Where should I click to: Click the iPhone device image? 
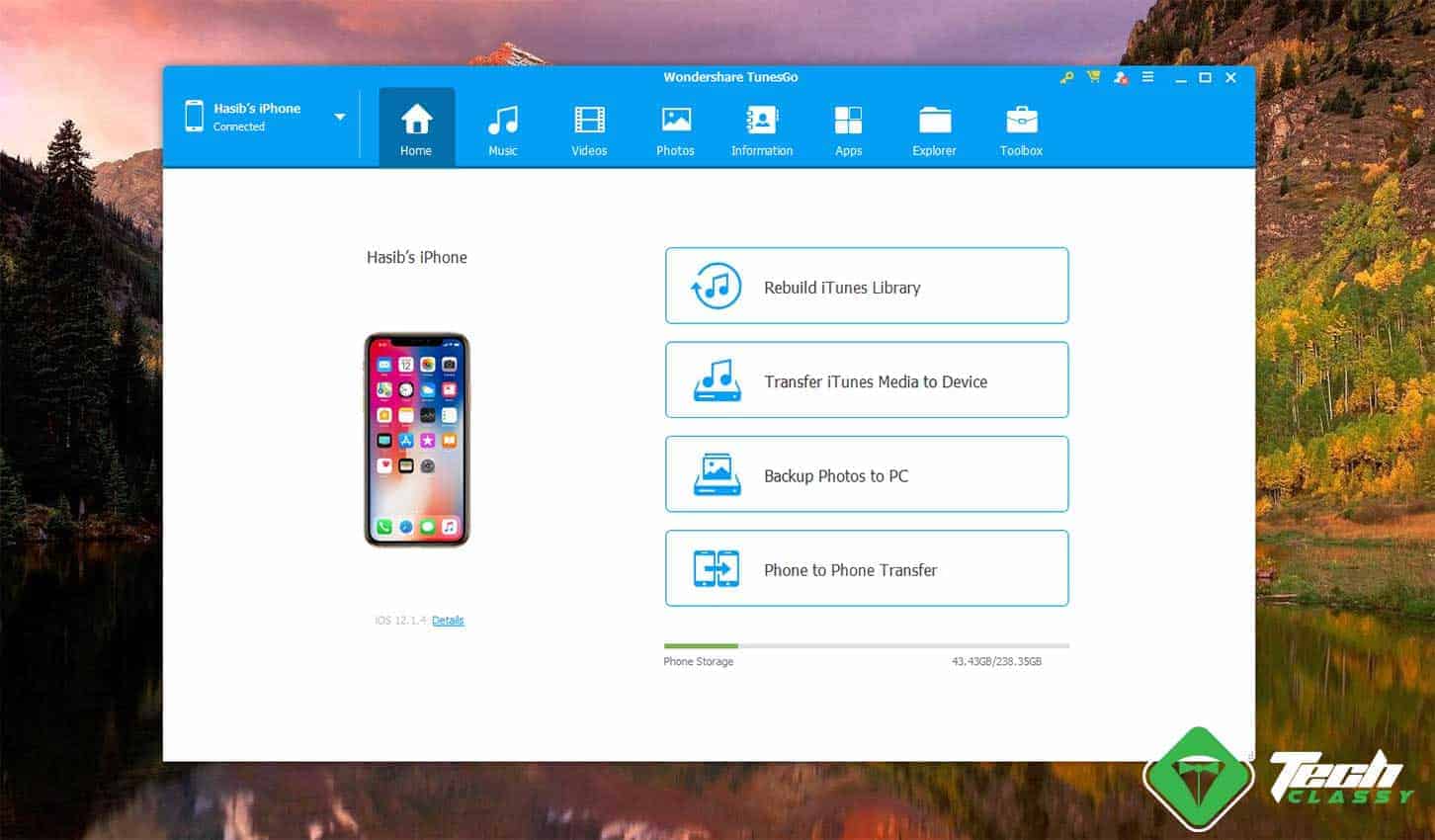(x=417, y=440)
